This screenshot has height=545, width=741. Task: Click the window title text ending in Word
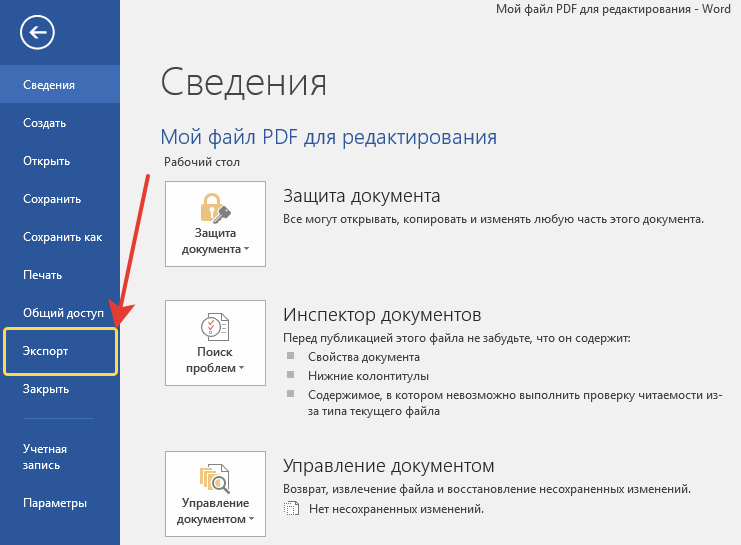pos(613,9)
